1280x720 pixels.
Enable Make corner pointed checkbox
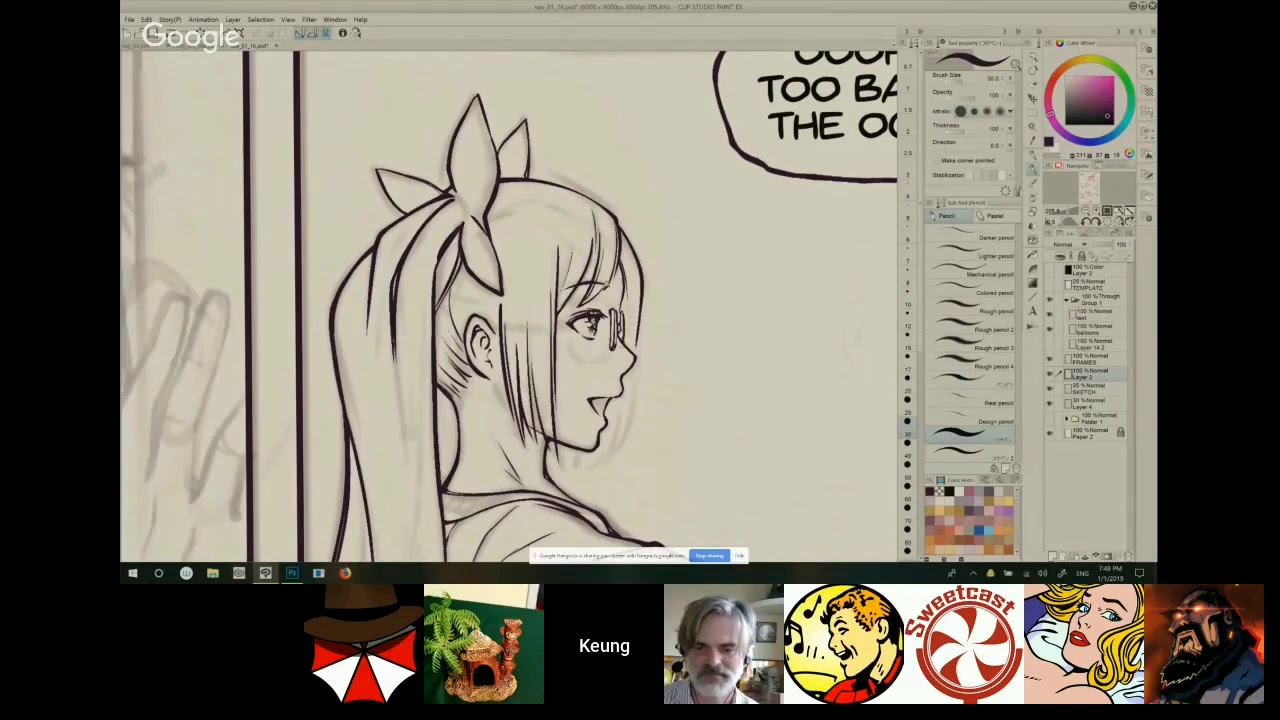[936, 160]
